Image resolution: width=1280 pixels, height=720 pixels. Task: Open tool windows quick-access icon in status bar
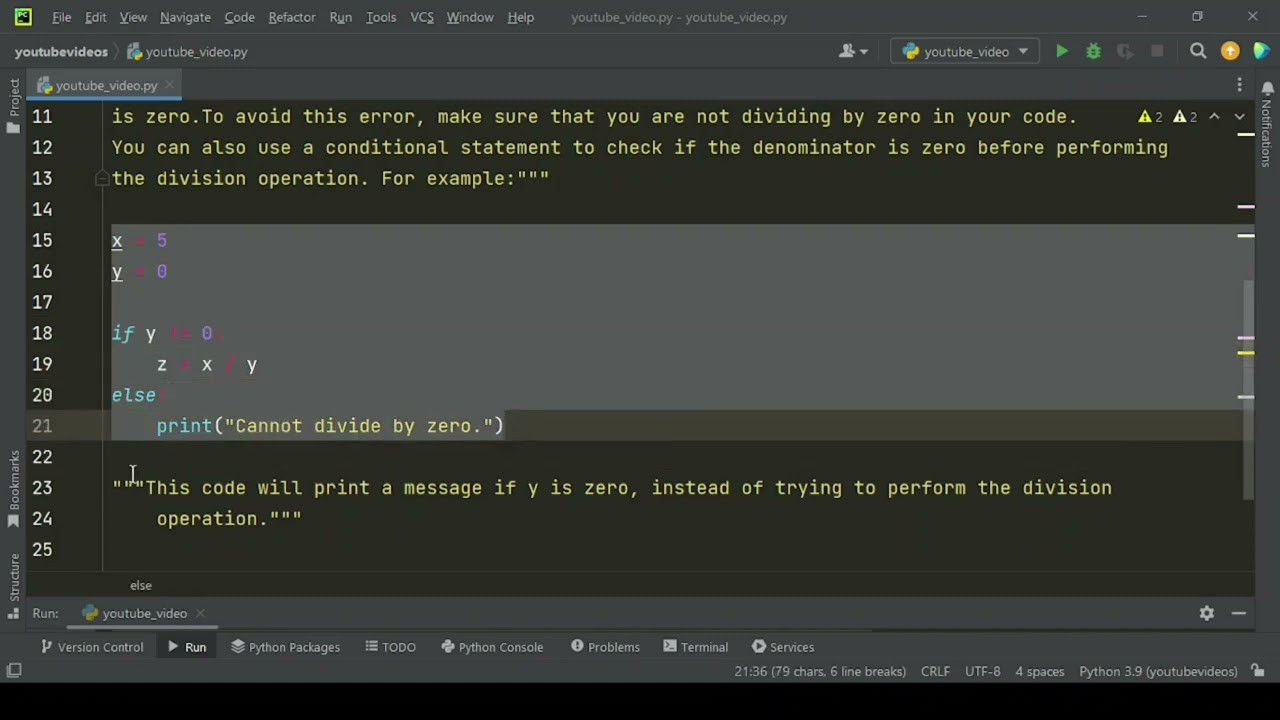[x=14, y=671]
